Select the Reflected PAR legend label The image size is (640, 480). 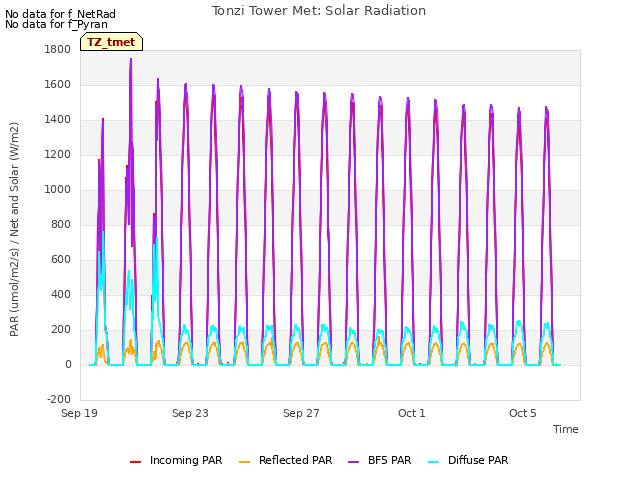click(x=296, y=460)
